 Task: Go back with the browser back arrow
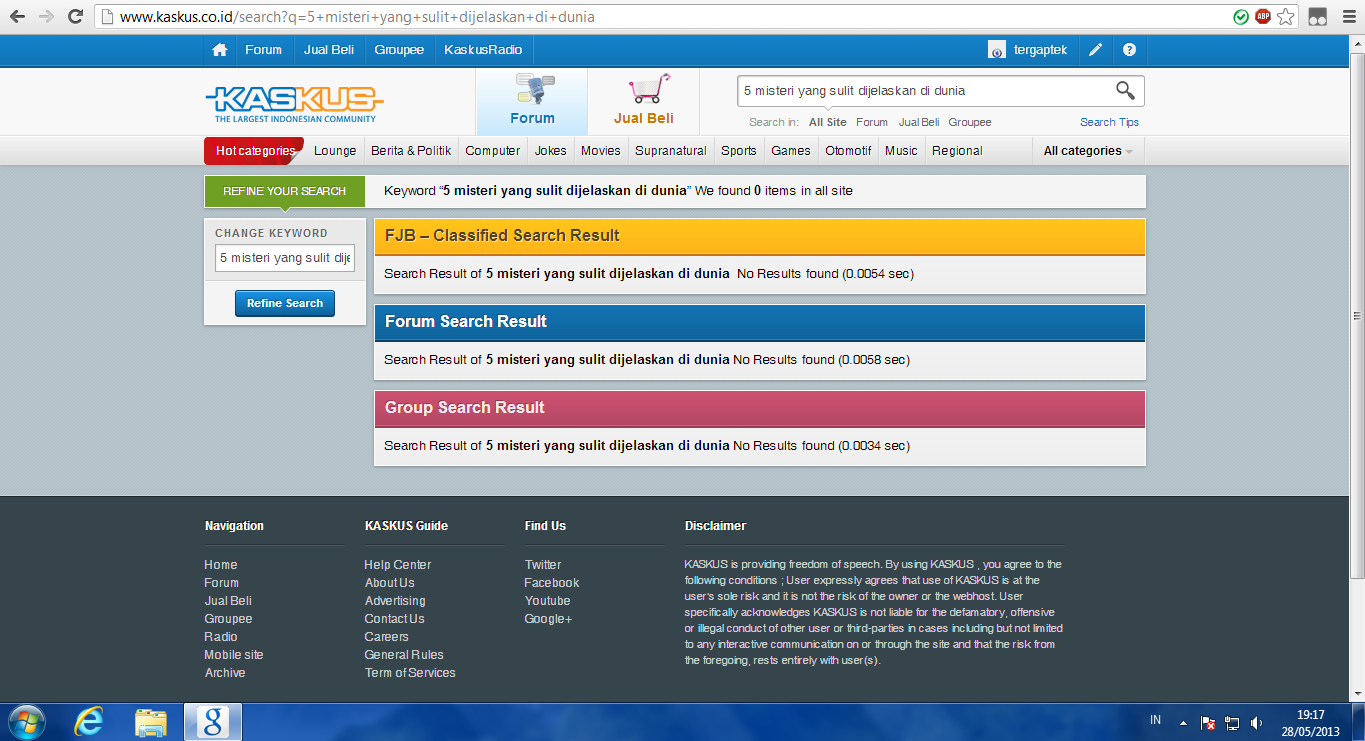click(x=17, y=17)
